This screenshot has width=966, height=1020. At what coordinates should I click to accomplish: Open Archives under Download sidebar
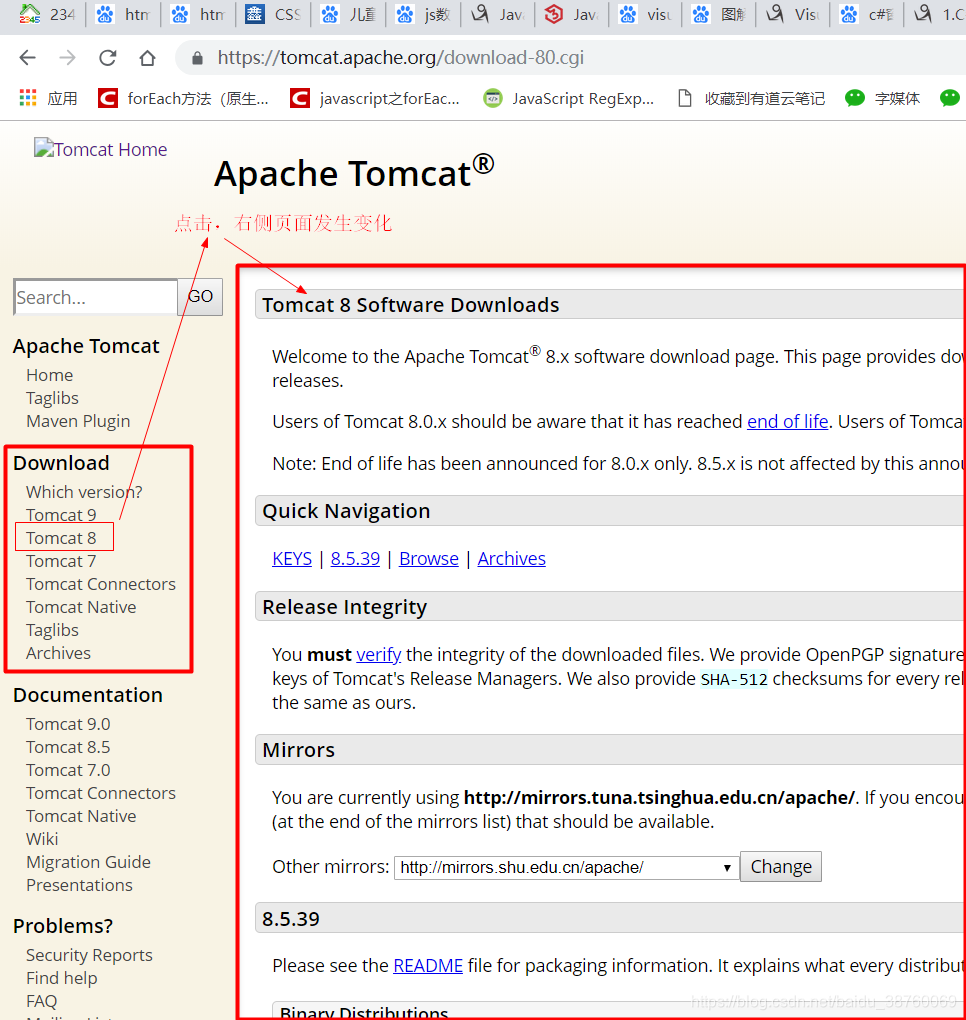59,653
